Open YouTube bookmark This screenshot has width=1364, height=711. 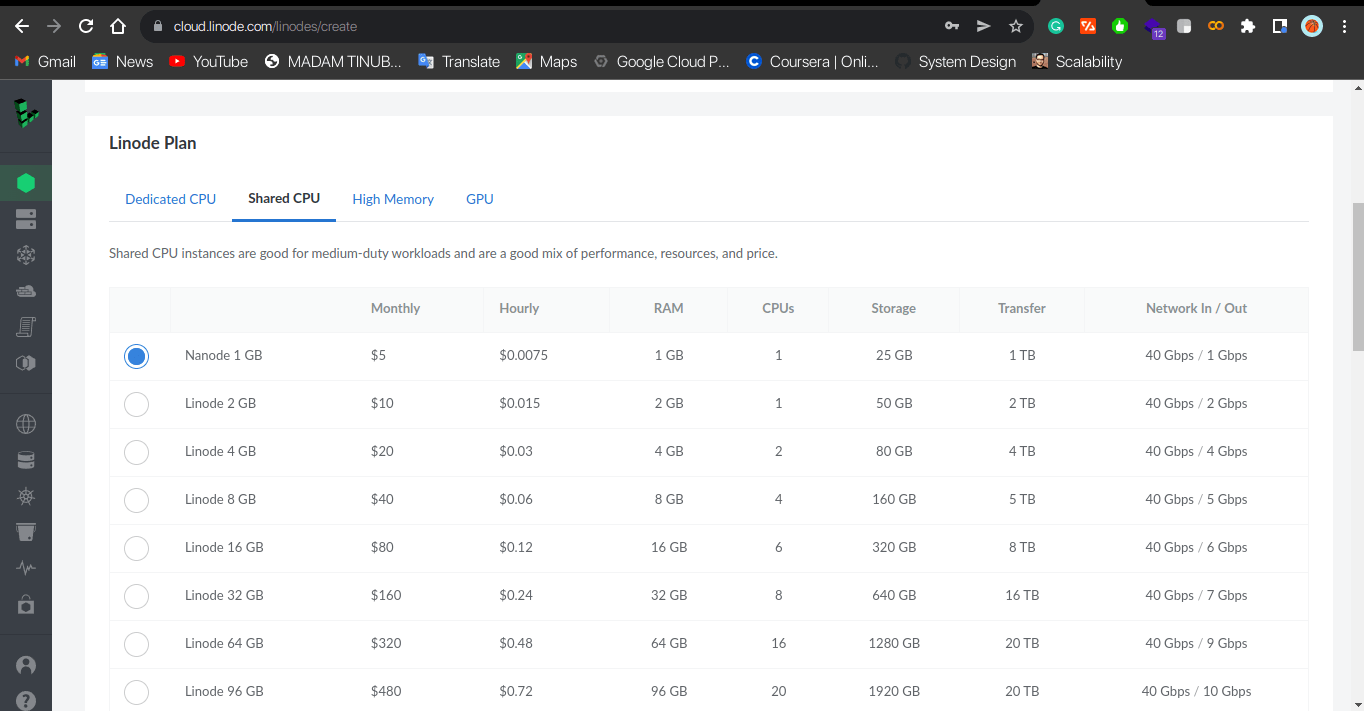(208, 61)
